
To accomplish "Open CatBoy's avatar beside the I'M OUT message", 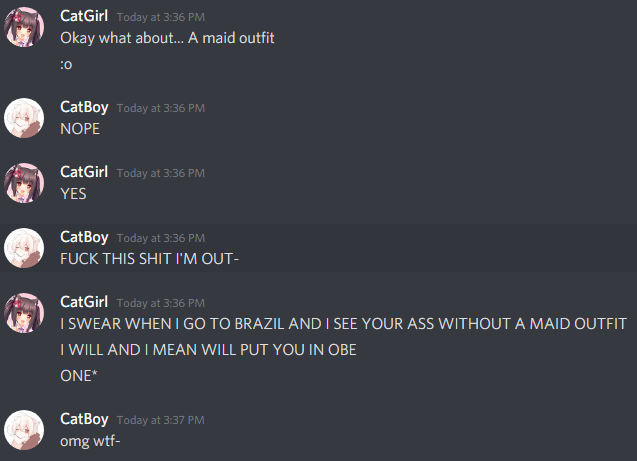I will tap(24, 248).
